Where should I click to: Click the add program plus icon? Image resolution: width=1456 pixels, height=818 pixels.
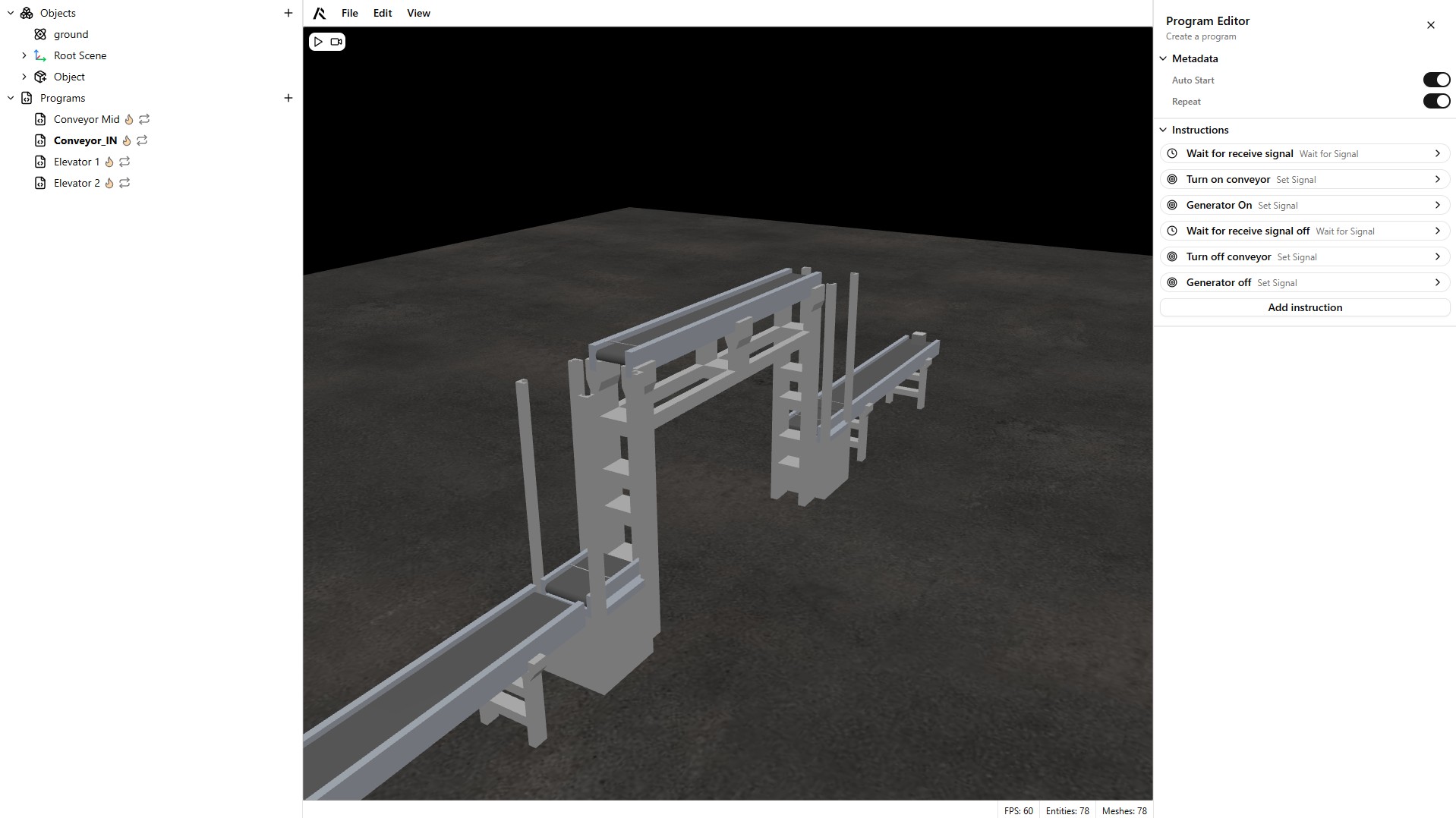pos(288,98)
